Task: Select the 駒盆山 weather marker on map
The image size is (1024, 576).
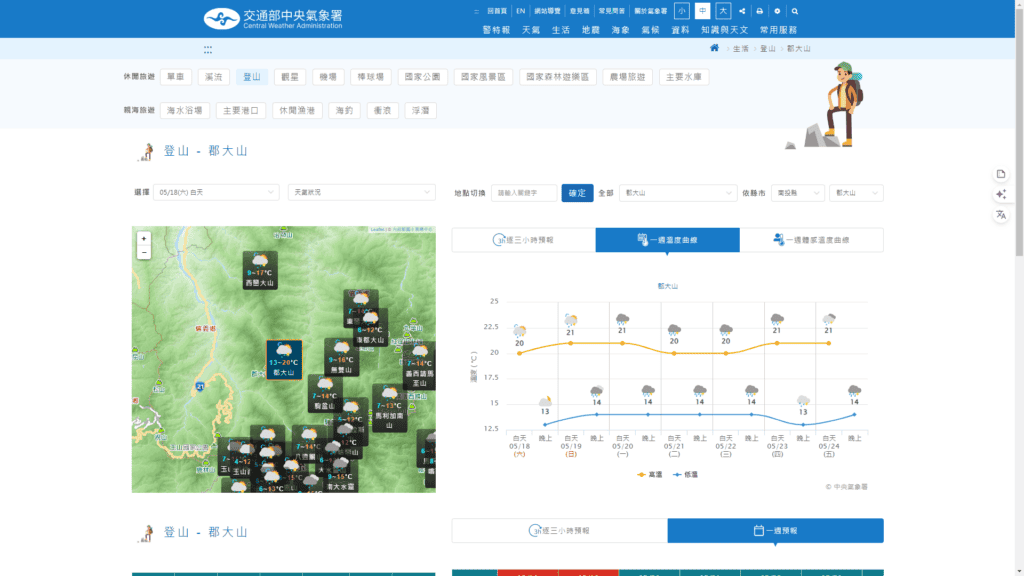Action: coord(325,393)
